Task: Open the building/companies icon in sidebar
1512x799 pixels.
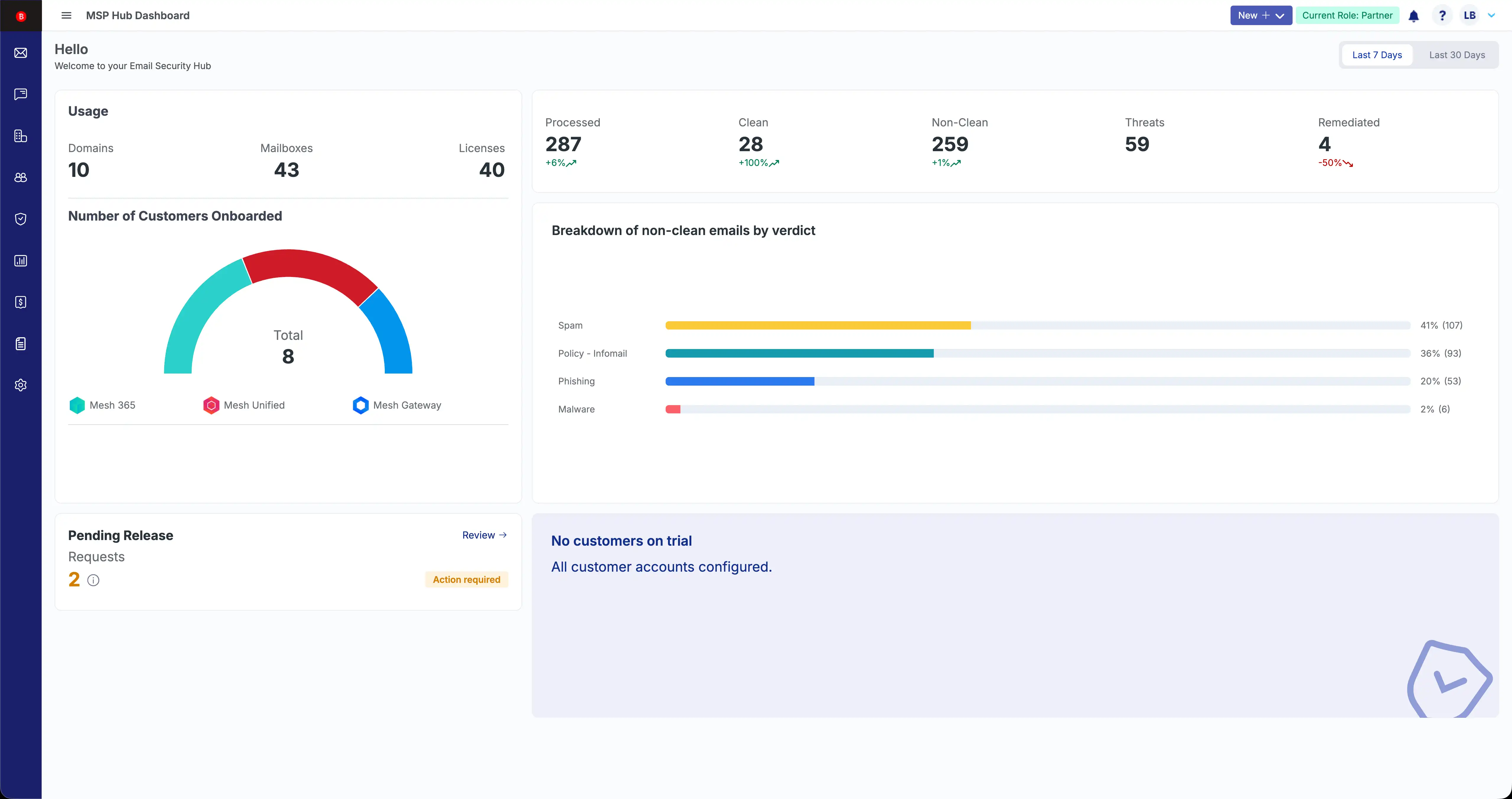Action: tap(21, 136)
